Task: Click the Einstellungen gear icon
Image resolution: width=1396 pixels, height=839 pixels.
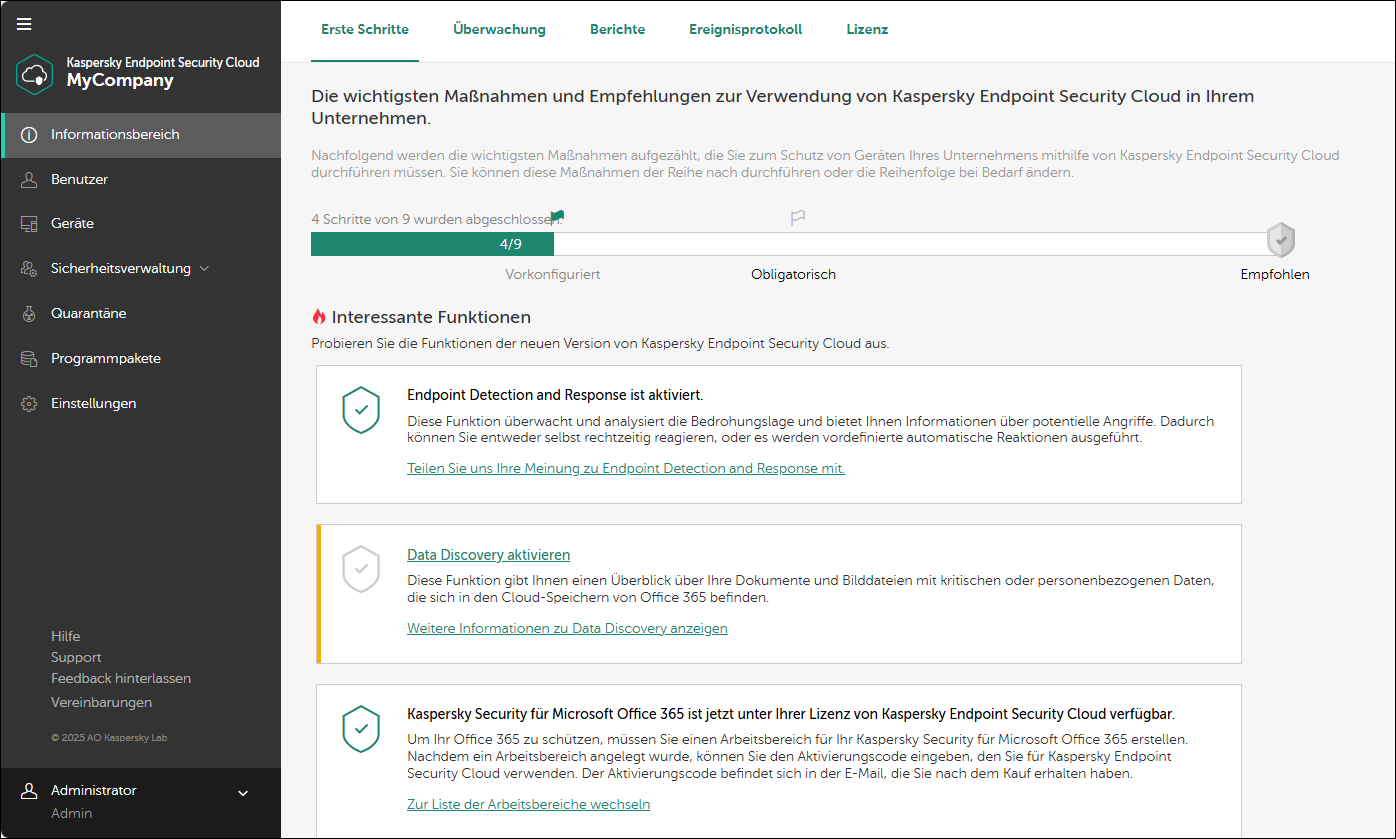Action: tap(30, 404)
